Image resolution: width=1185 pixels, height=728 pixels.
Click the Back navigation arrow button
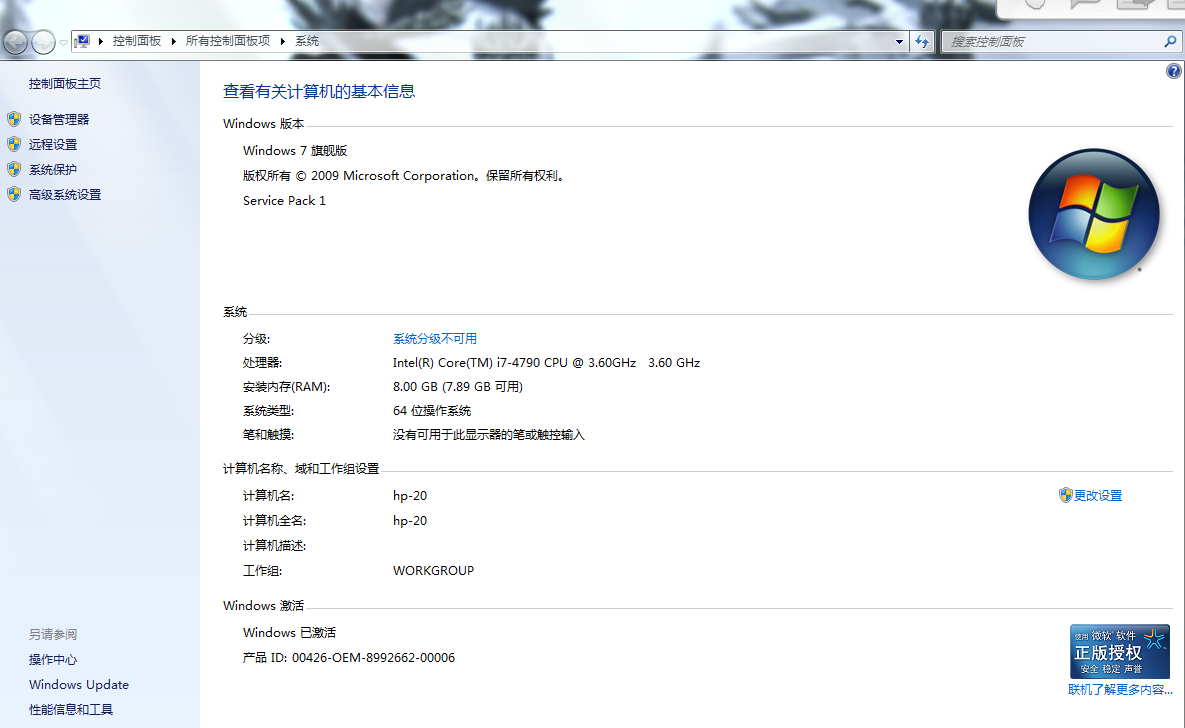(14, 42)
